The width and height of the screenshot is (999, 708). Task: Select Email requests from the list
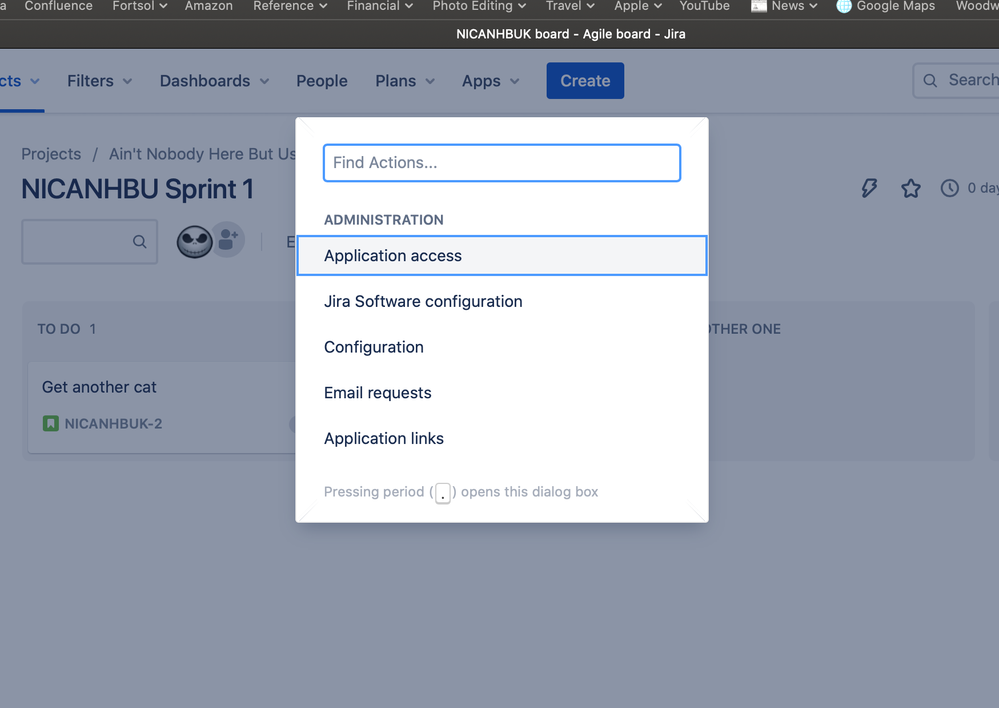tap(502, 393)
